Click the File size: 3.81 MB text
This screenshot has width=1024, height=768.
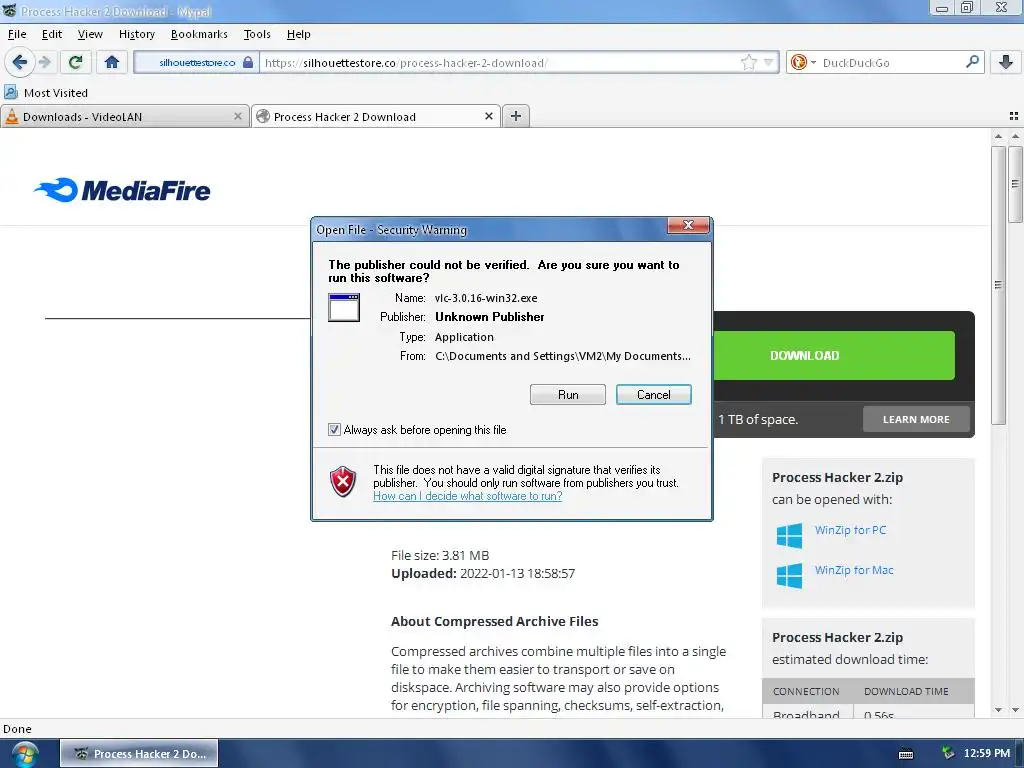click(440, 556)
